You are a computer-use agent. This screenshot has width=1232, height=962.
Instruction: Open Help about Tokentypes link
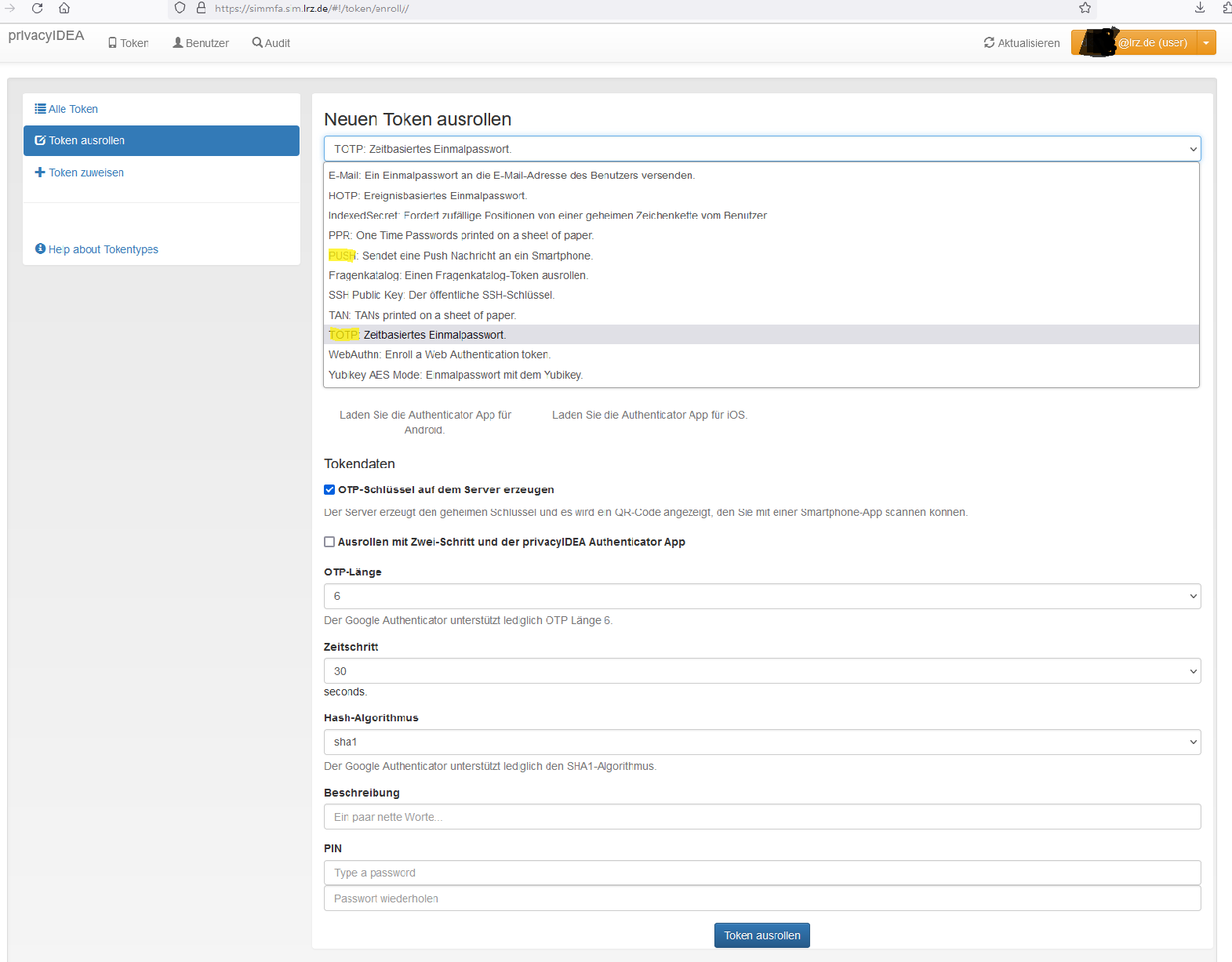96,249
